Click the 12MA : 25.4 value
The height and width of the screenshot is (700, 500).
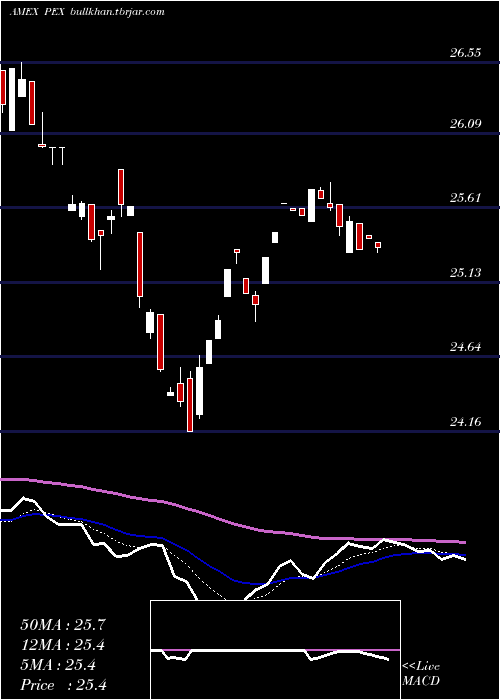tap(64, 645)
